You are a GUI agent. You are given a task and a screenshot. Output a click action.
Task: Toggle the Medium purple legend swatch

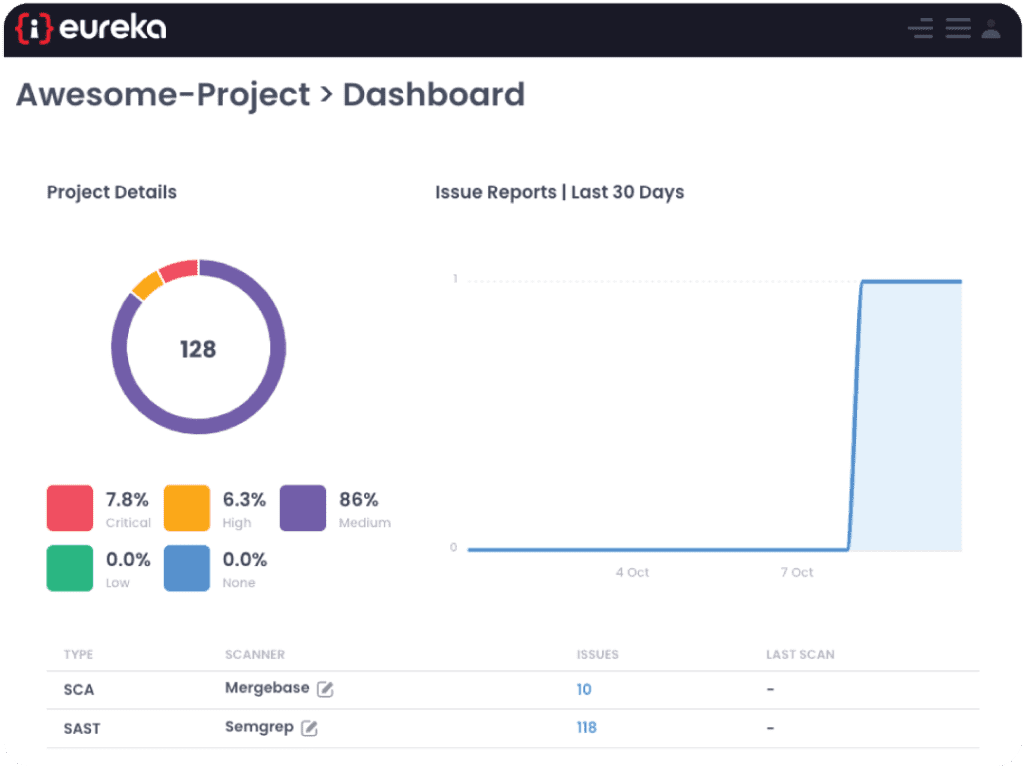[303, 508]
